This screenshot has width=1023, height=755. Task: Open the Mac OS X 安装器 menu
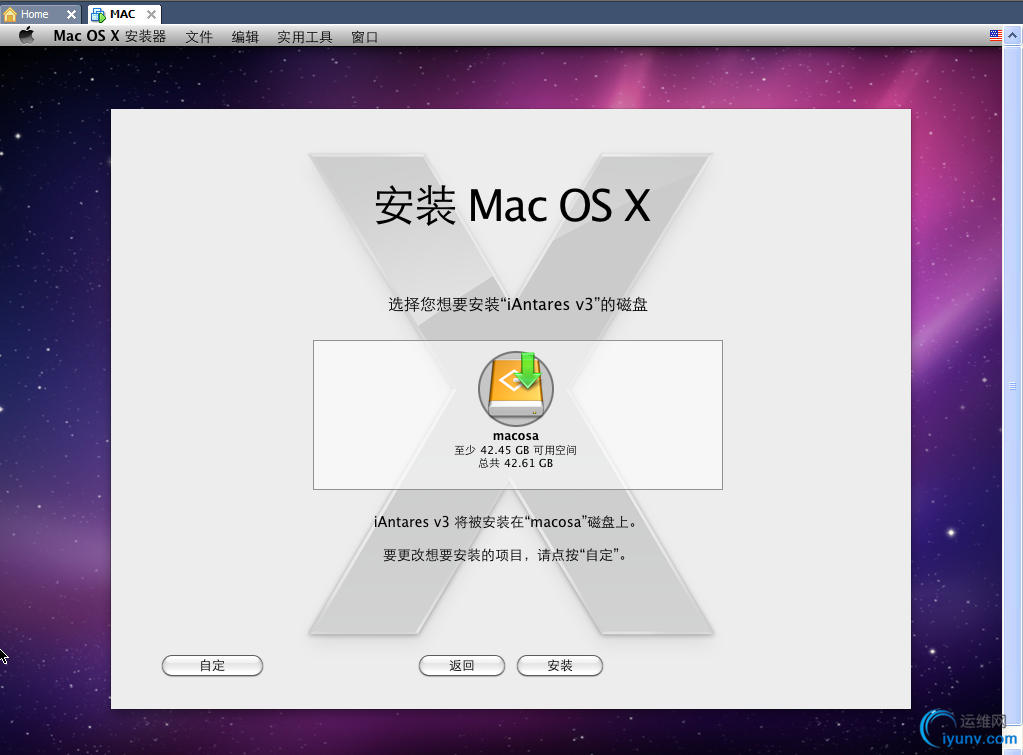click(110, 36)
